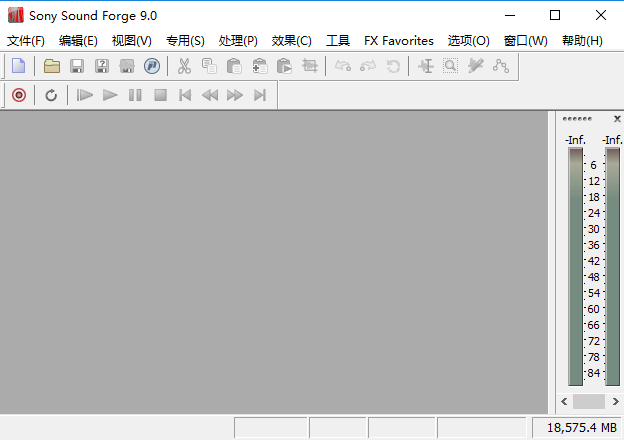Image resolution: width=624 pixels, height=440 pixels.
Task: Click the Undo arrow icon
Action: click(343, 66)
